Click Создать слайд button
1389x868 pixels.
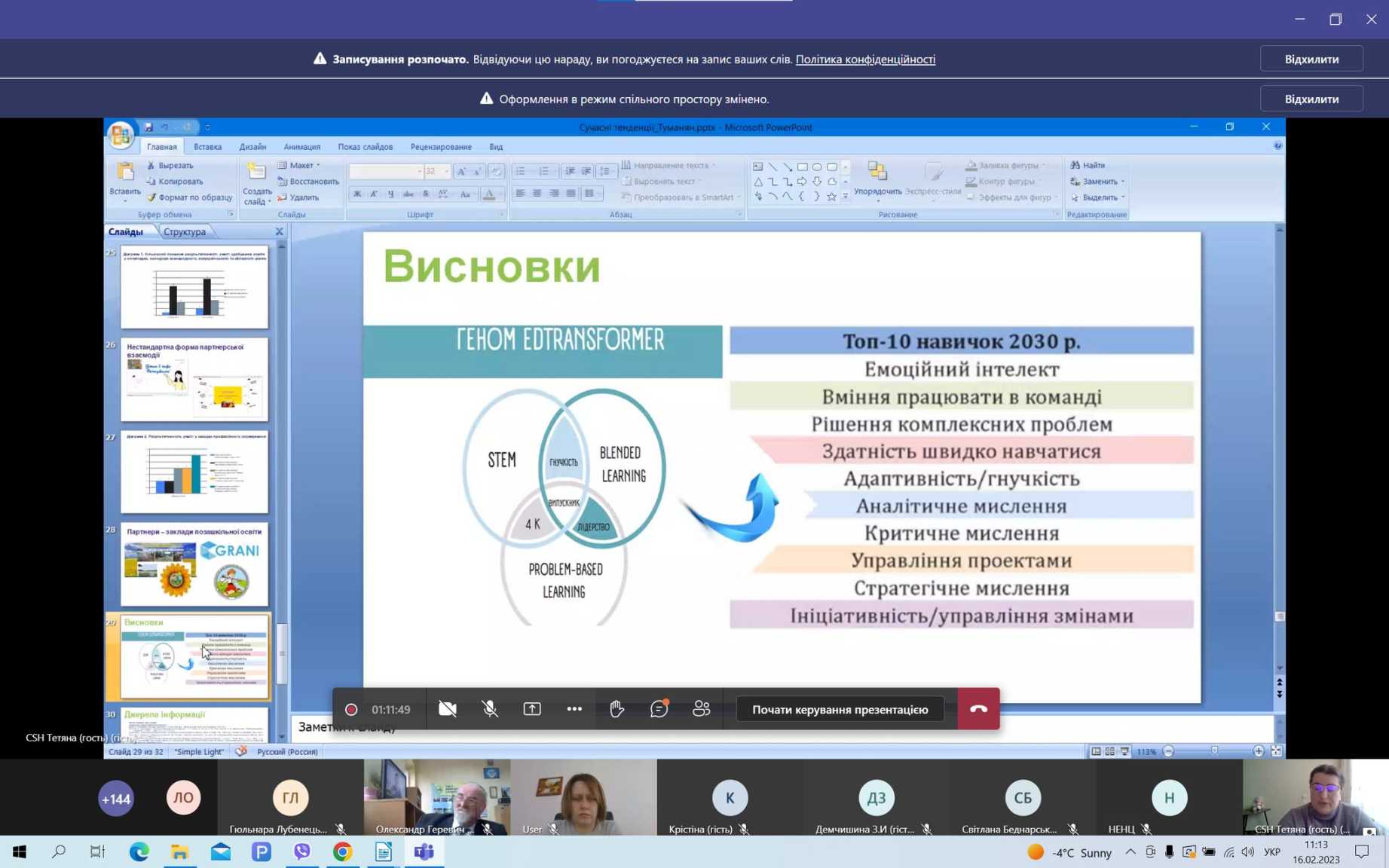(x=257, y=183)
